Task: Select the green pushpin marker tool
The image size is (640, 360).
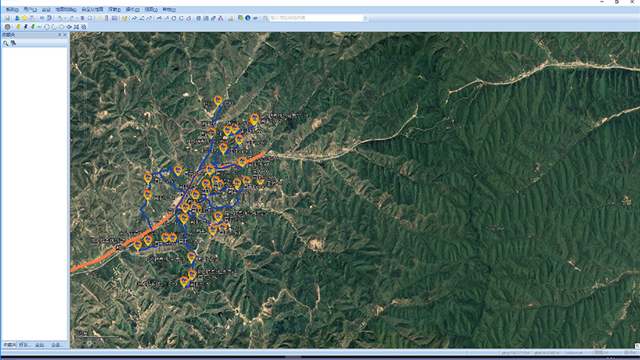Action: (33, 27)
